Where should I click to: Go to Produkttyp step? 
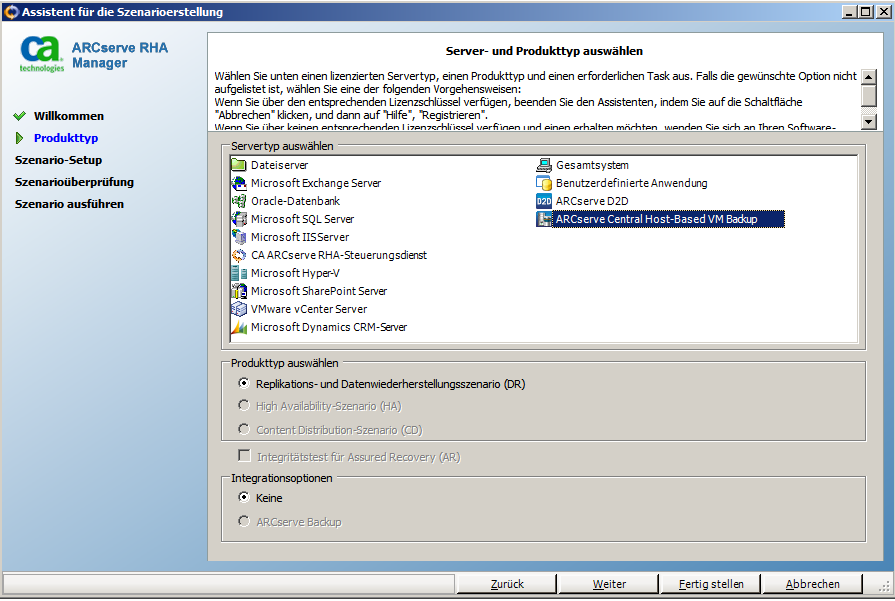[66, 138]
